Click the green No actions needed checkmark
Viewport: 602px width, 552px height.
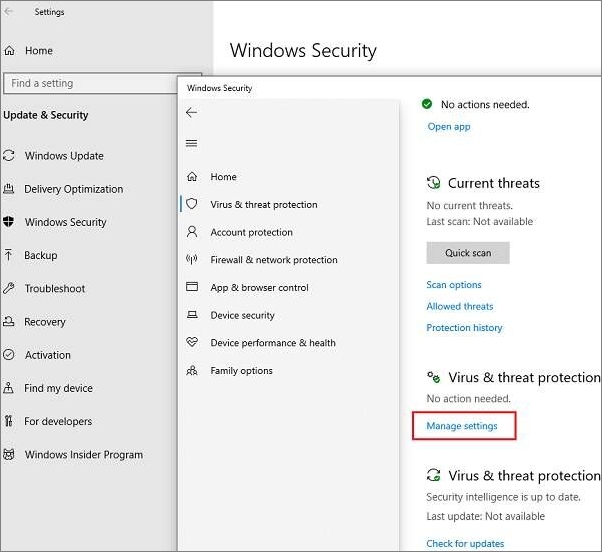(x=427, y=104)
